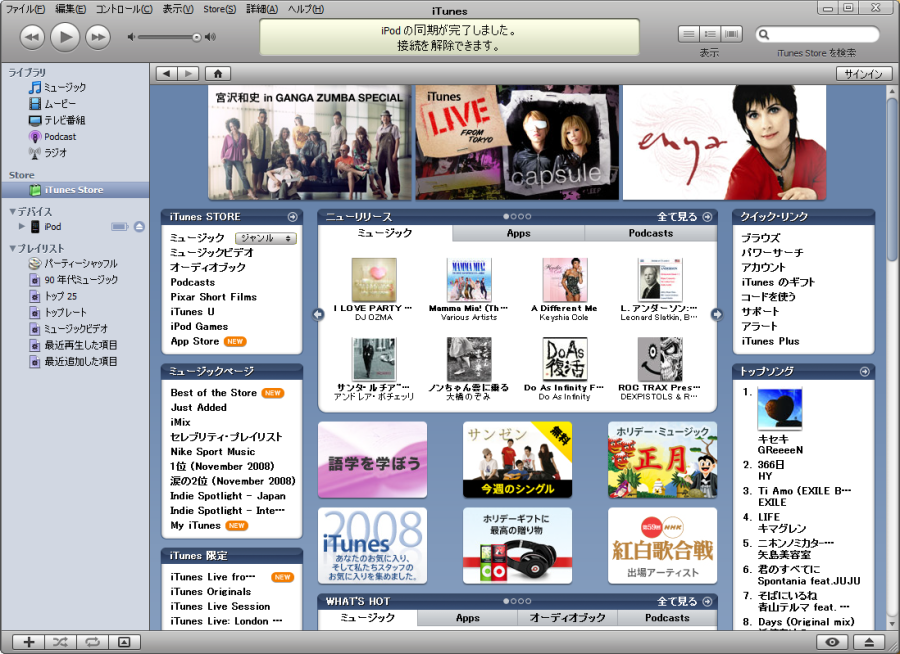Toggle shuffle at the bottom bar
Image resolution: width=900 pixels, height=654 pixels.
[60, 642]
